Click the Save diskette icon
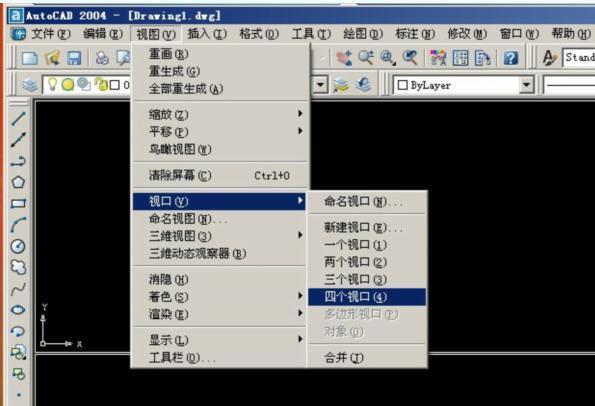 [x=74, y=58]
